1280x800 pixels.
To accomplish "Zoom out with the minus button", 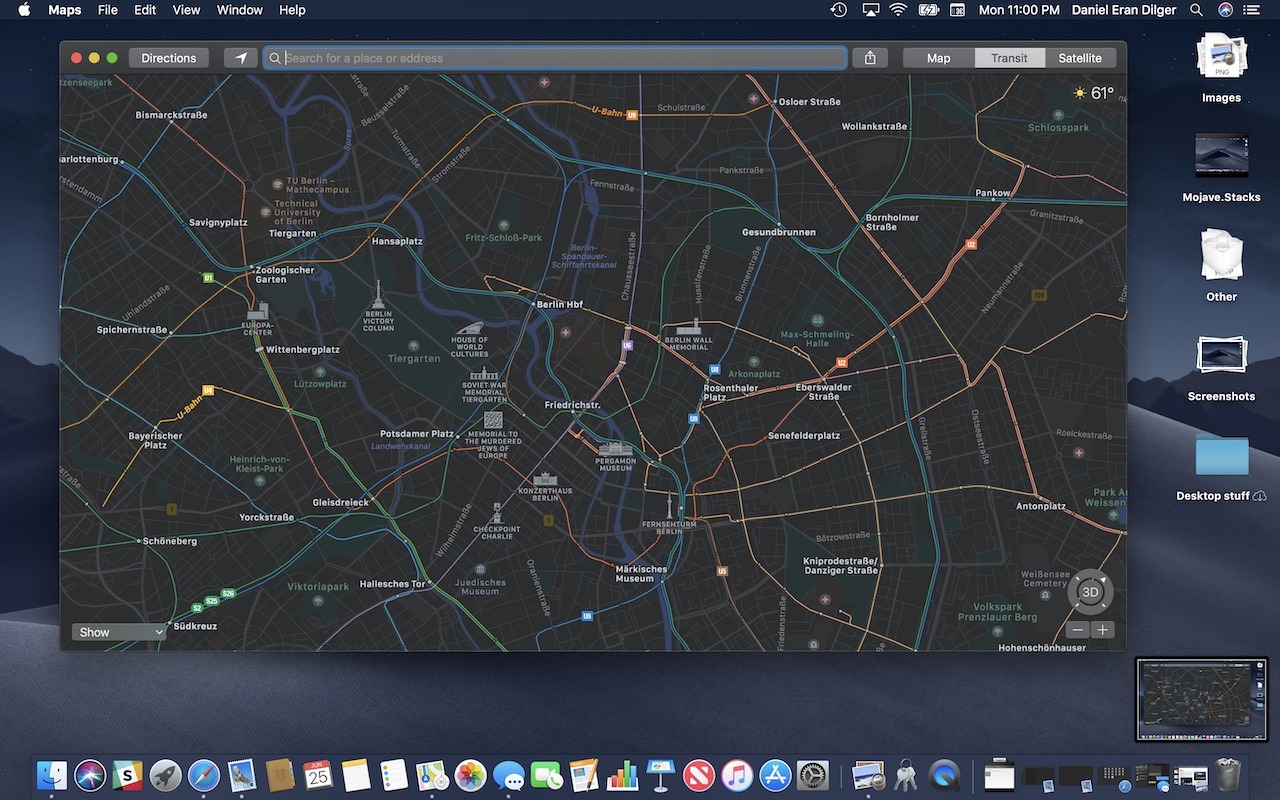I will [x=1077, y=630].
